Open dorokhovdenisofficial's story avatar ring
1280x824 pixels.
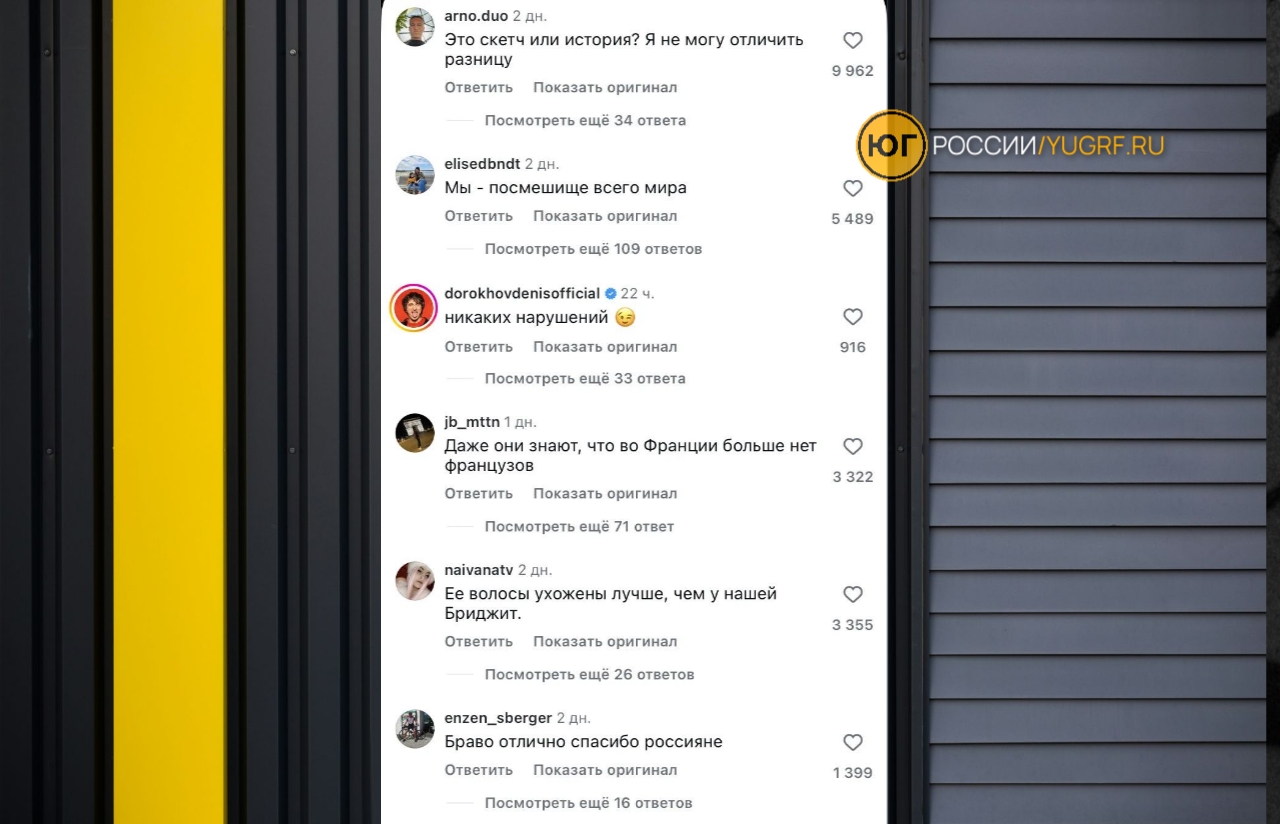414,308
